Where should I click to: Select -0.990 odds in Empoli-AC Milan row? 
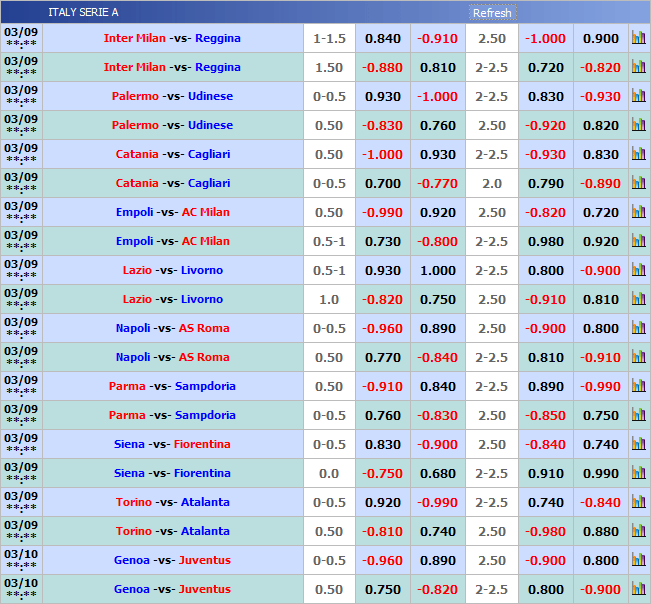[382, 213]
